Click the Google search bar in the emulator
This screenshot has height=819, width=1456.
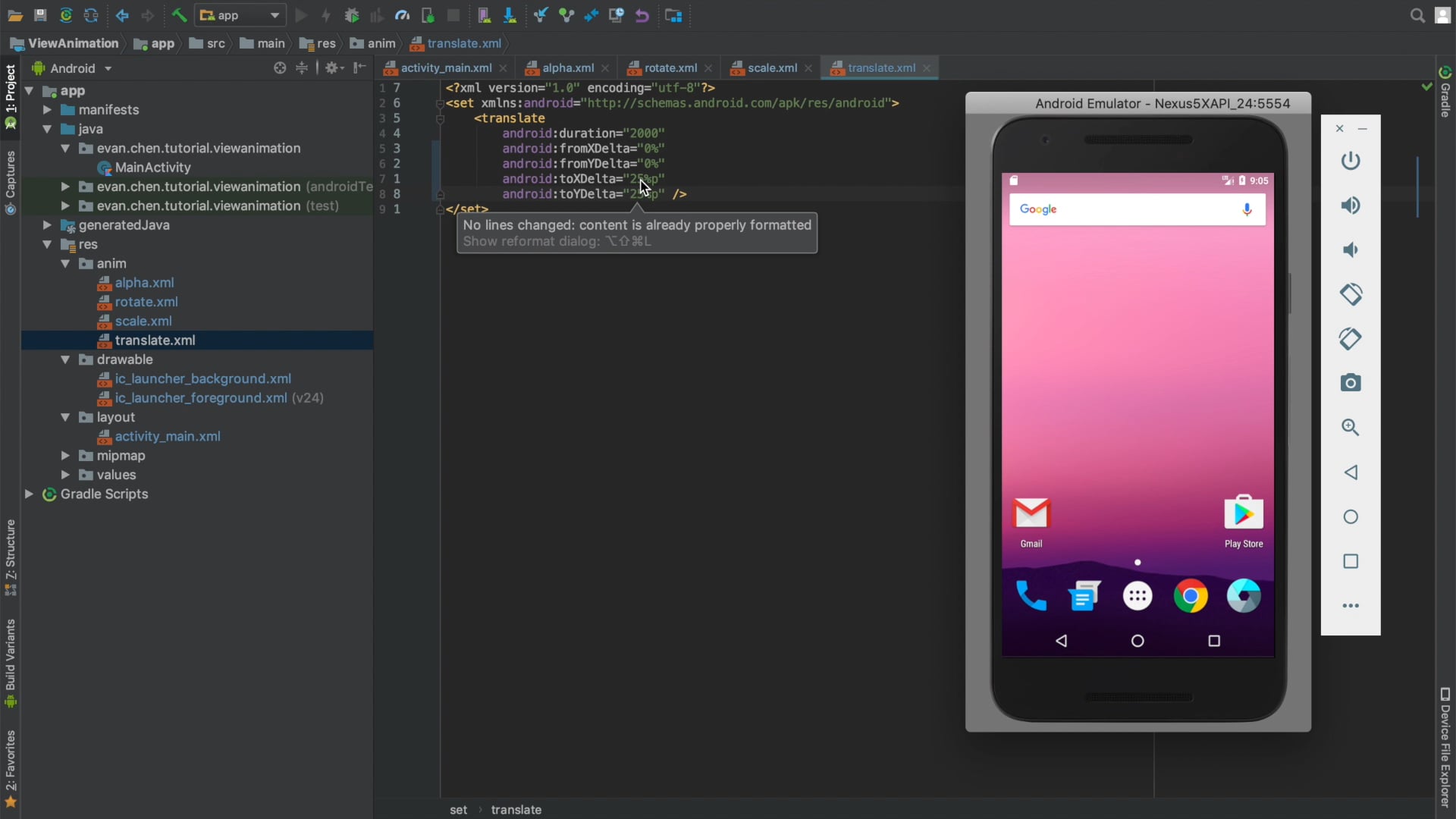1122,209
